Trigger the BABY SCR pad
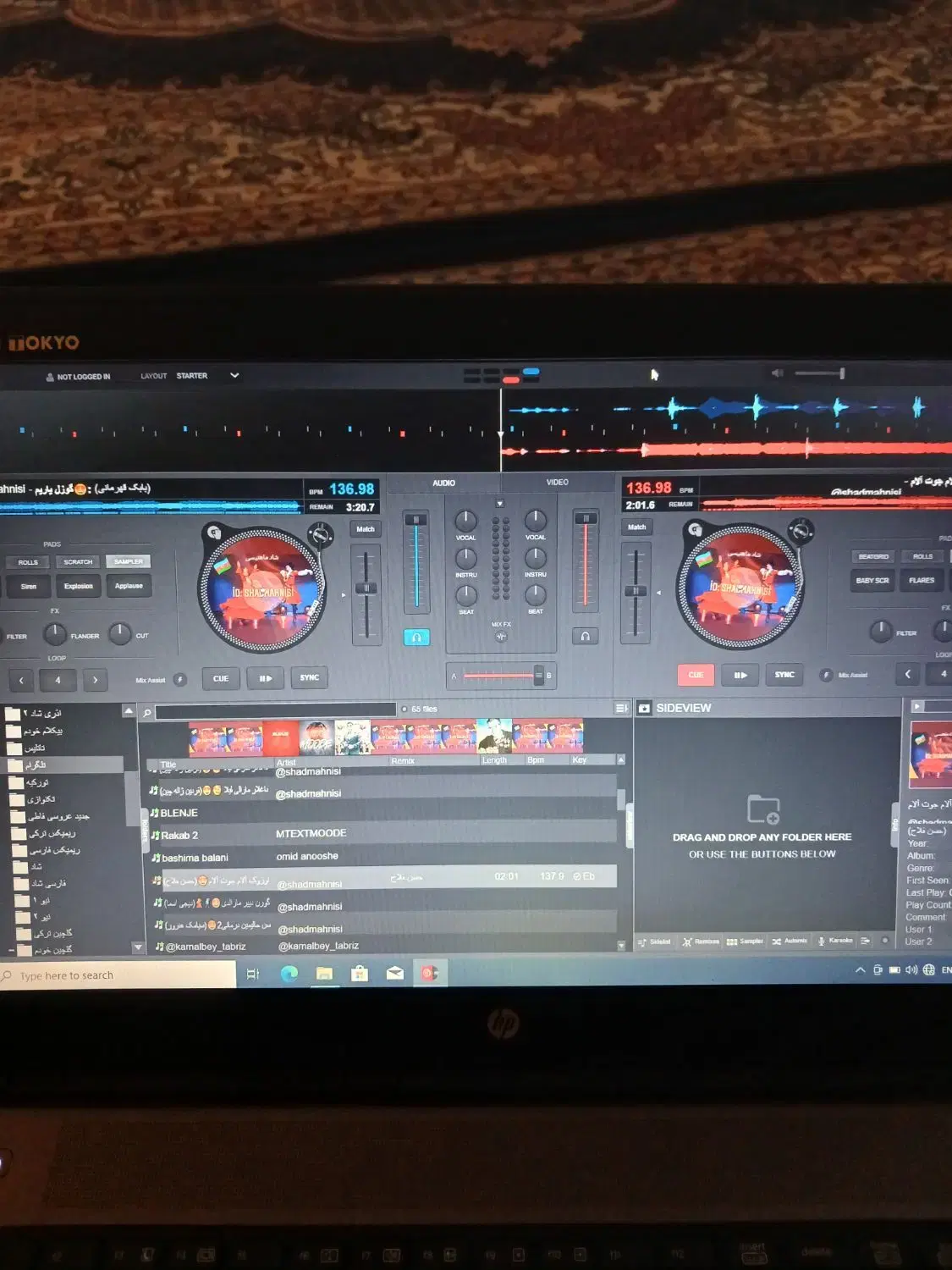 pyautogui.click(x=872, y=581)
